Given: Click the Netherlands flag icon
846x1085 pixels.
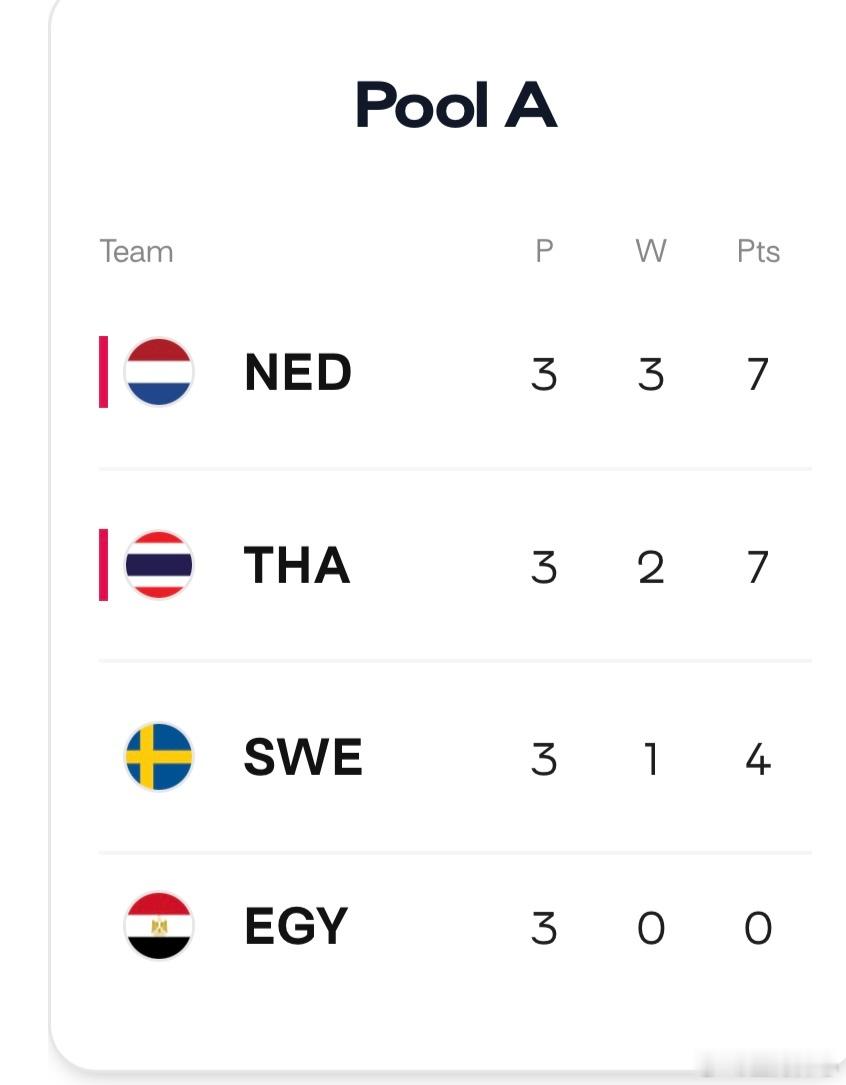Looking at the screenshot, I should pos(158,372).
